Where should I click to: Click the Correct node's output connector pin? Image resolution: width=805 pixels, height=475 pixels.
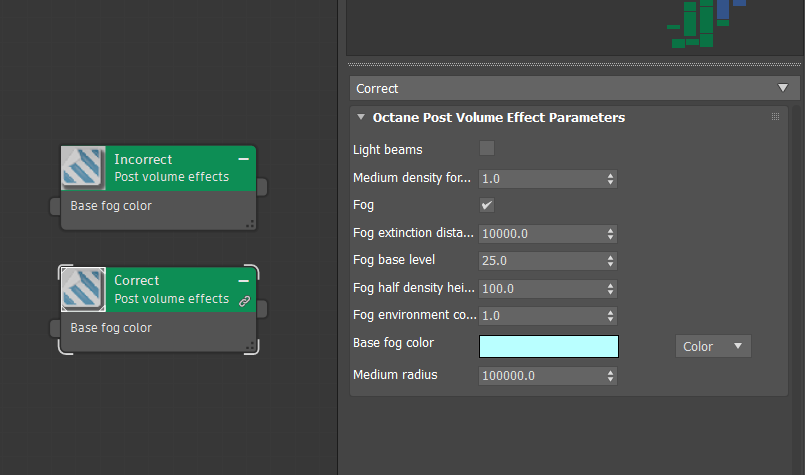(x=262, y=309)
